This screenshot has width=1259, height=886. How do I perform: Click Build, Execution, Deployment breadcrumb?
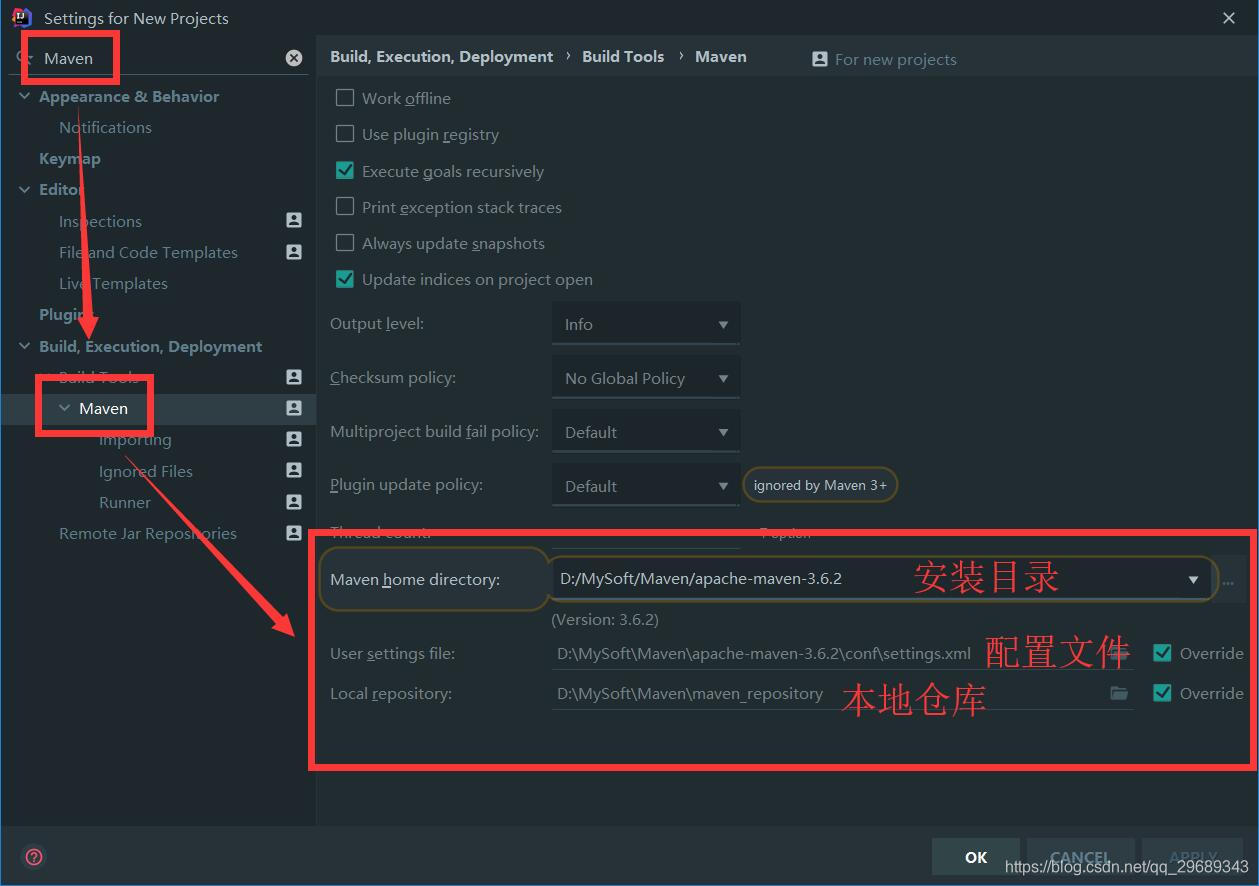pos(441,56)
